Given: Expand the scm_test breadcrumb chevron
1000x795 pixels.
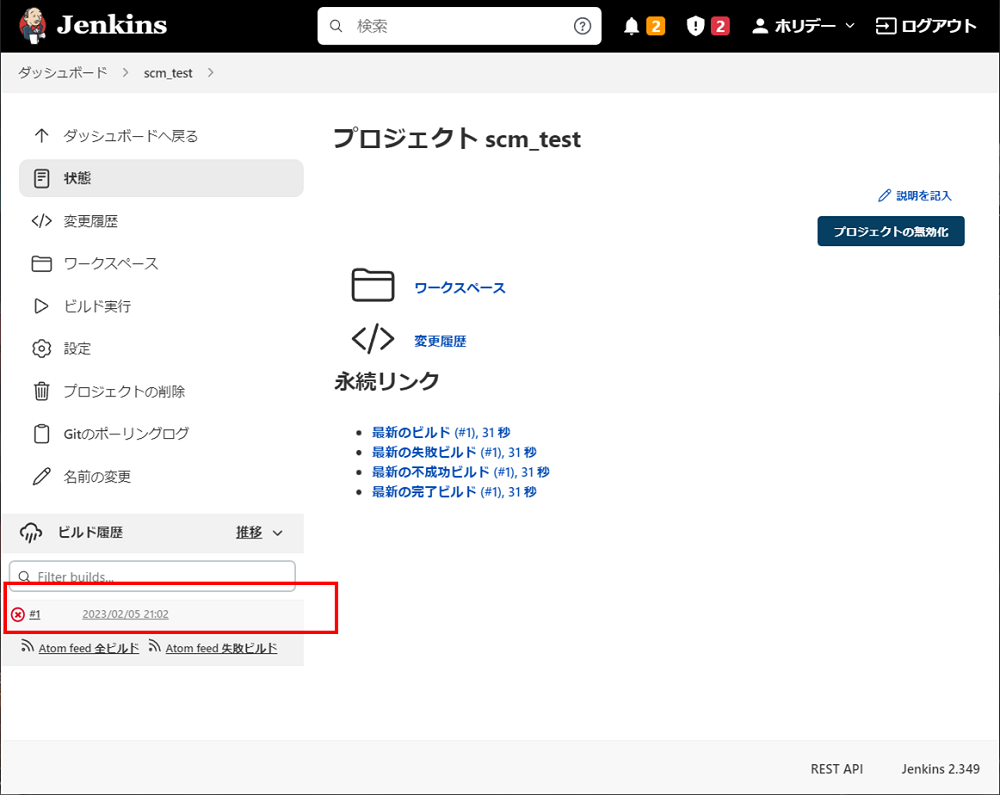Looking at the screenshot, I should 210,73.
